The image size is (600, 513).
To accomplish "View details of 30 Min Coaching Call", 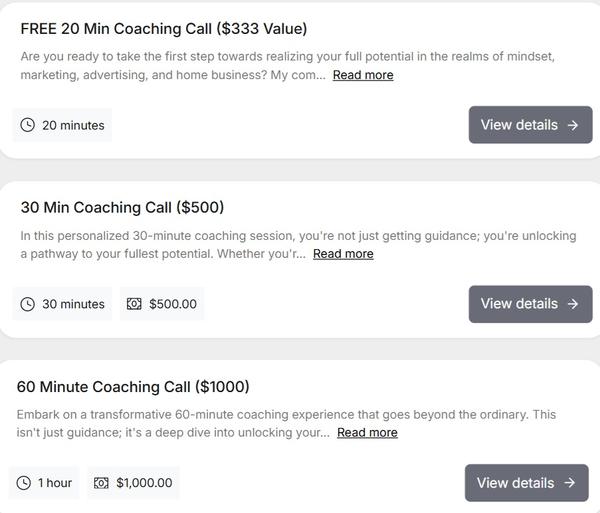I will 530,304.
